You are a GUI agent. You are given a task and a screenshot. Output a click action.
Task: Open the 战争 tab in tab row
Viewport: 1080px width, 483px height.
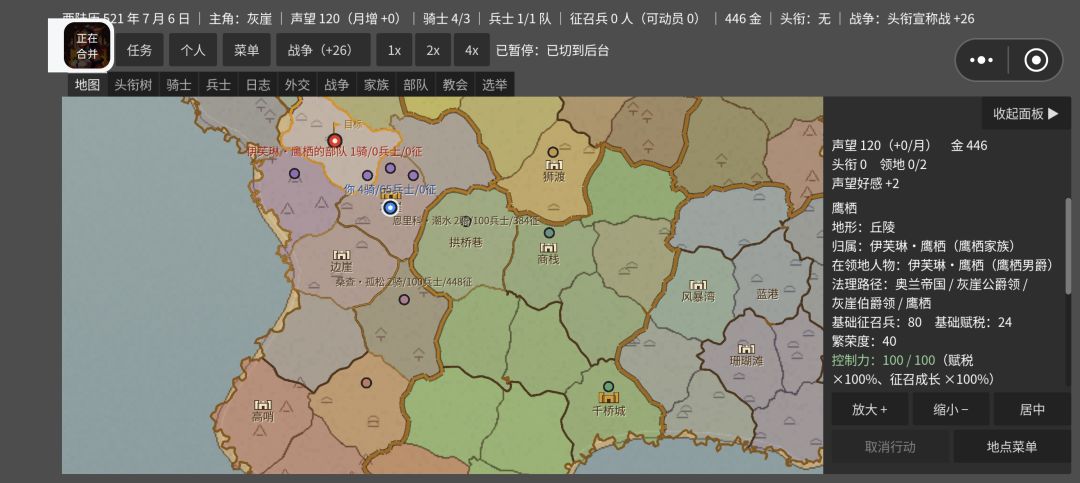(x=337, y=85)
